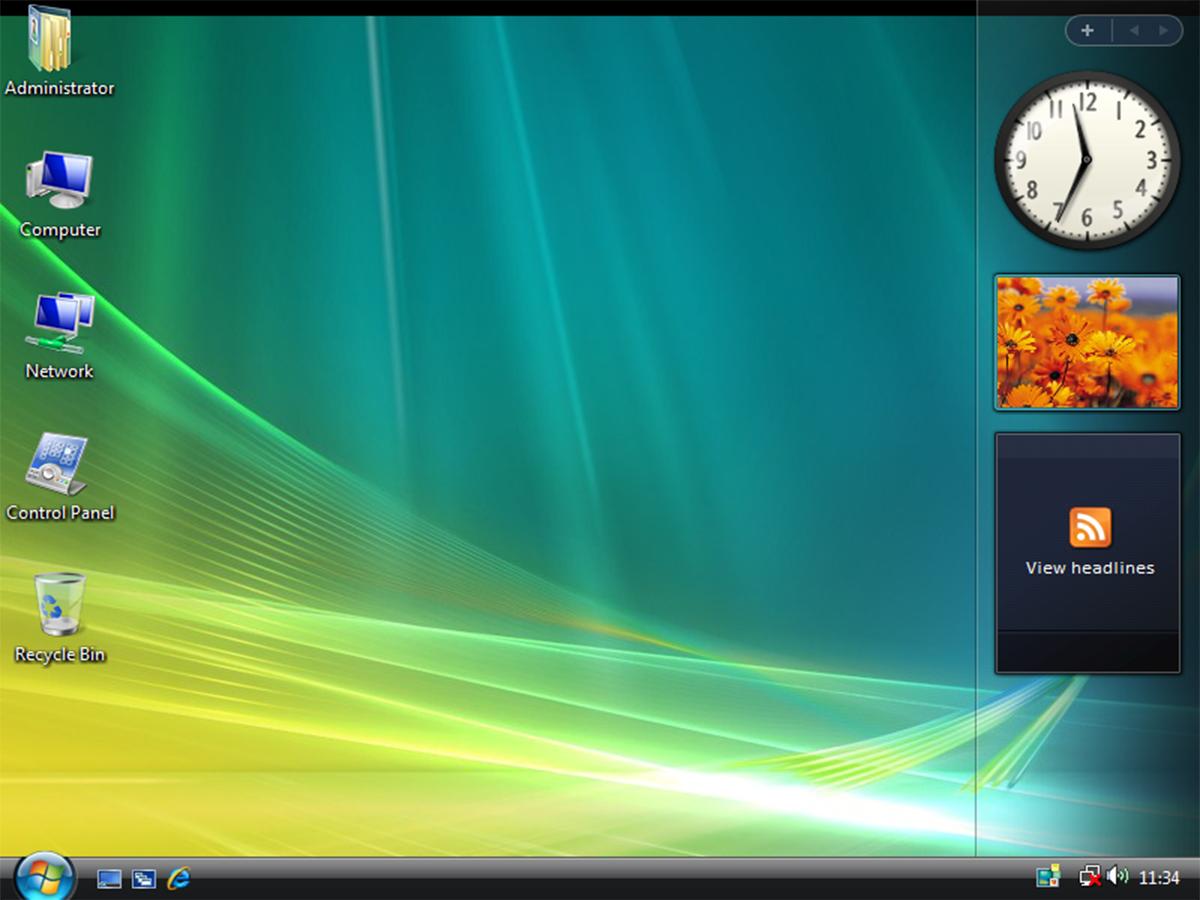Select the Recycle Bin icon
1200x900 pixels.
[x=60, y=604]
